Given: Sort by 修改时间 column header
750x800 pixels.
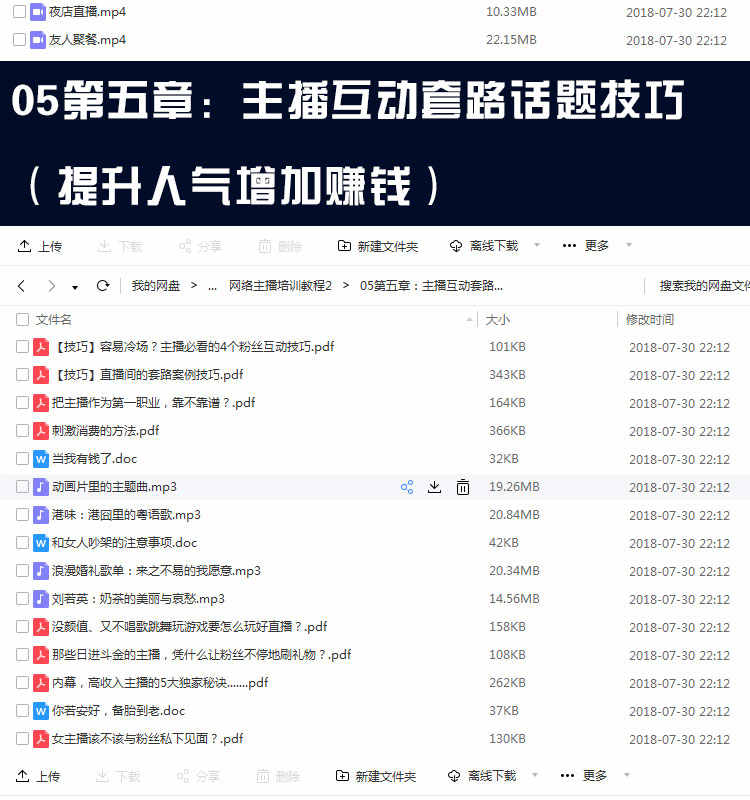Looking at the screenshot, I should tap(649, 320).
